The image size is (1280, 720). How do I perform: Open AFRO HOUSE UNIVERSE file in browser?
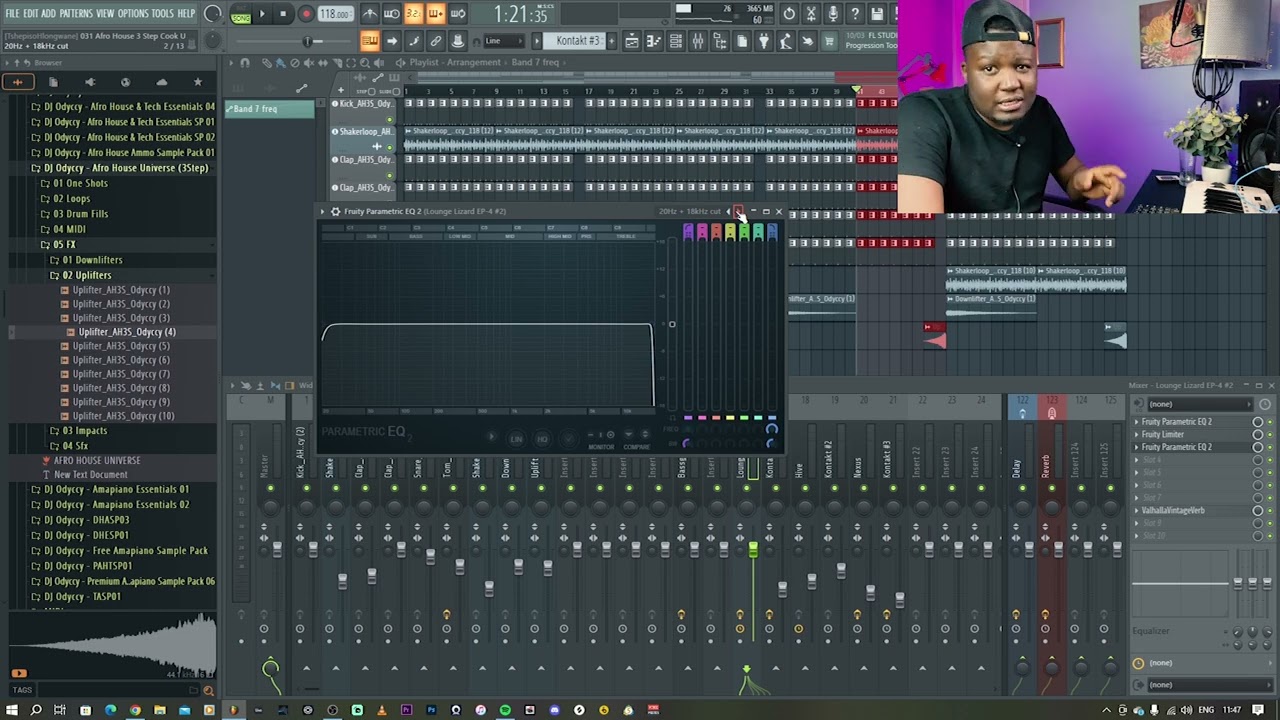(97, 460)
